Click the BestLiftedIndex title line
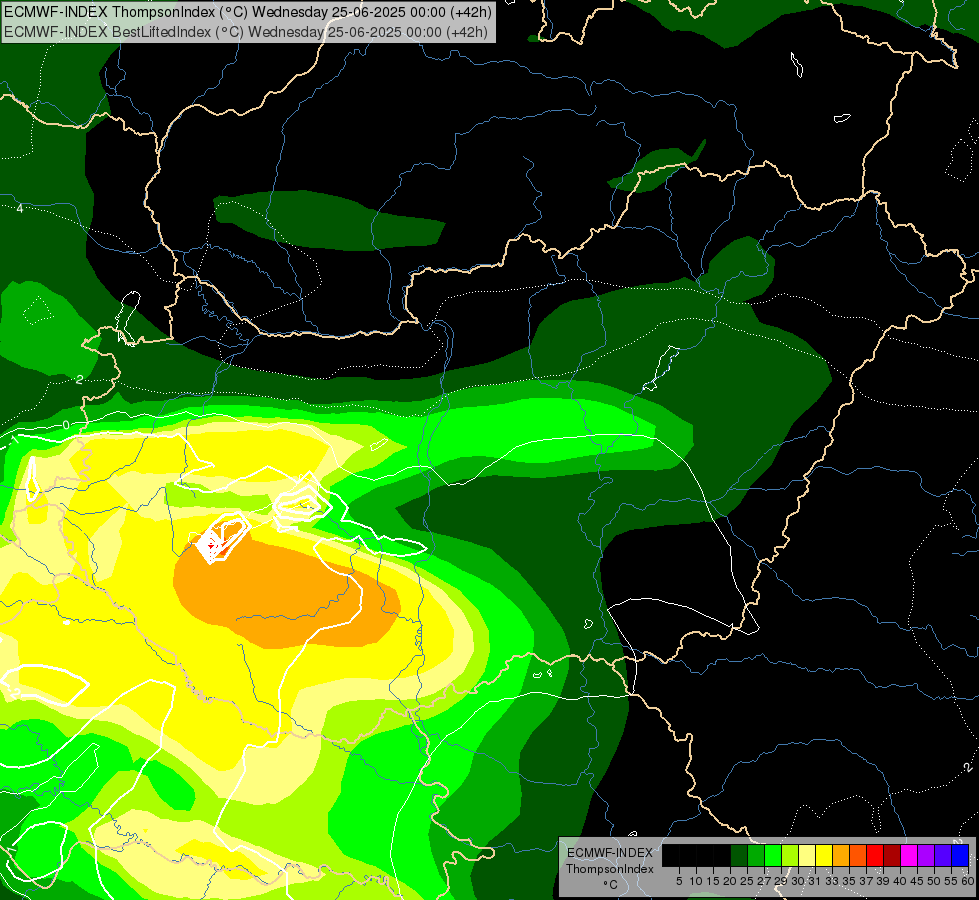 [246, 32]
